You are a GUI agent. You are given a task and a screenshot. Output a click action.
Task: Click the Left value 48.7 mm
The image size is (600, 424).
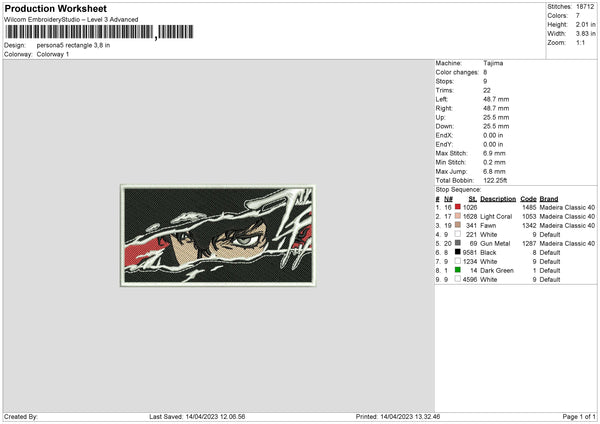[496, 99]
